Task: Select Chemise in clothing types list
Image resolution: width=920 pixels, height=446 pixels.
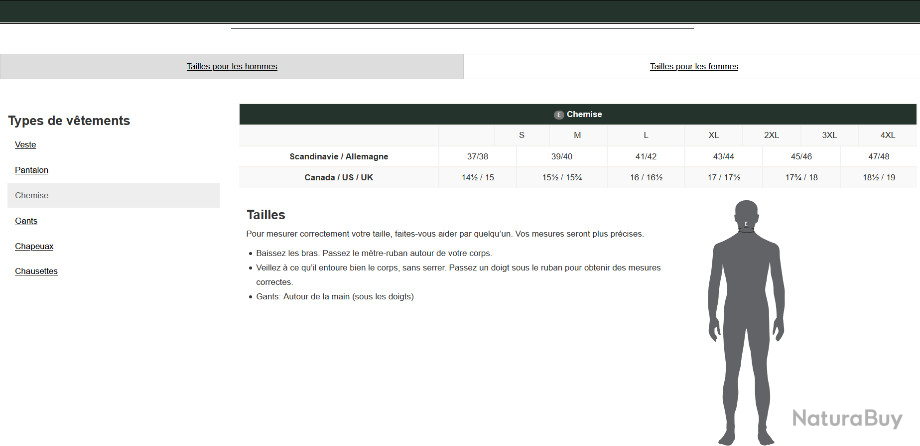Action: (x=32, y=196)
